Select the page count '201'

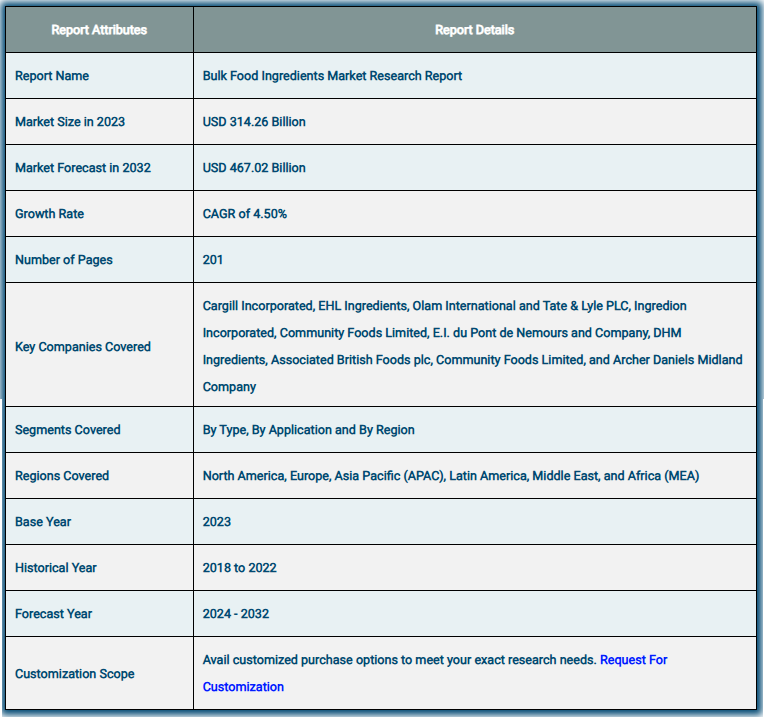[x=213, y=260]
